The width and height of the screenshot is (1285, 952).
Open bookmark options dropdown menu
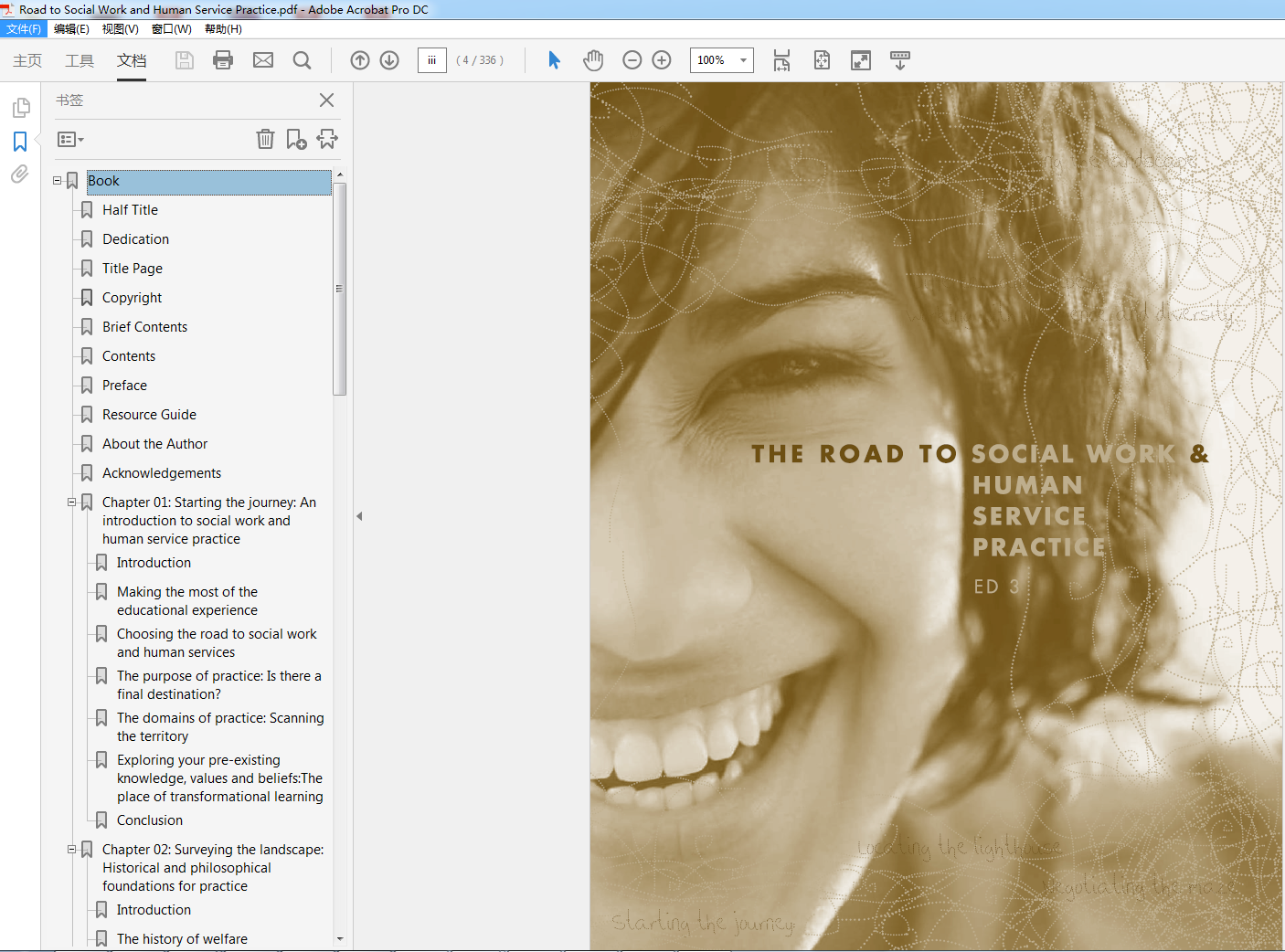[x=70, y=139]
